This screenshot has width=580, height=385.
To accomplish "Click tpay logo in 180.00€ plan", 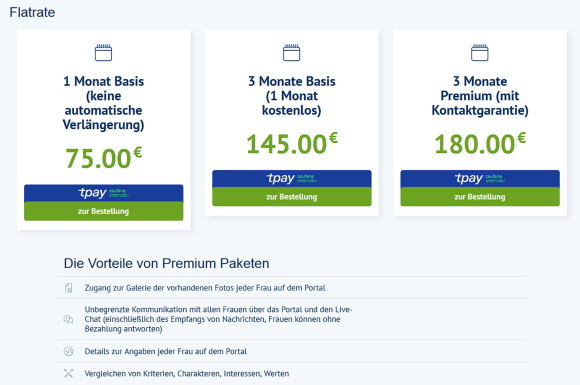I will click(x=480, y=179).
